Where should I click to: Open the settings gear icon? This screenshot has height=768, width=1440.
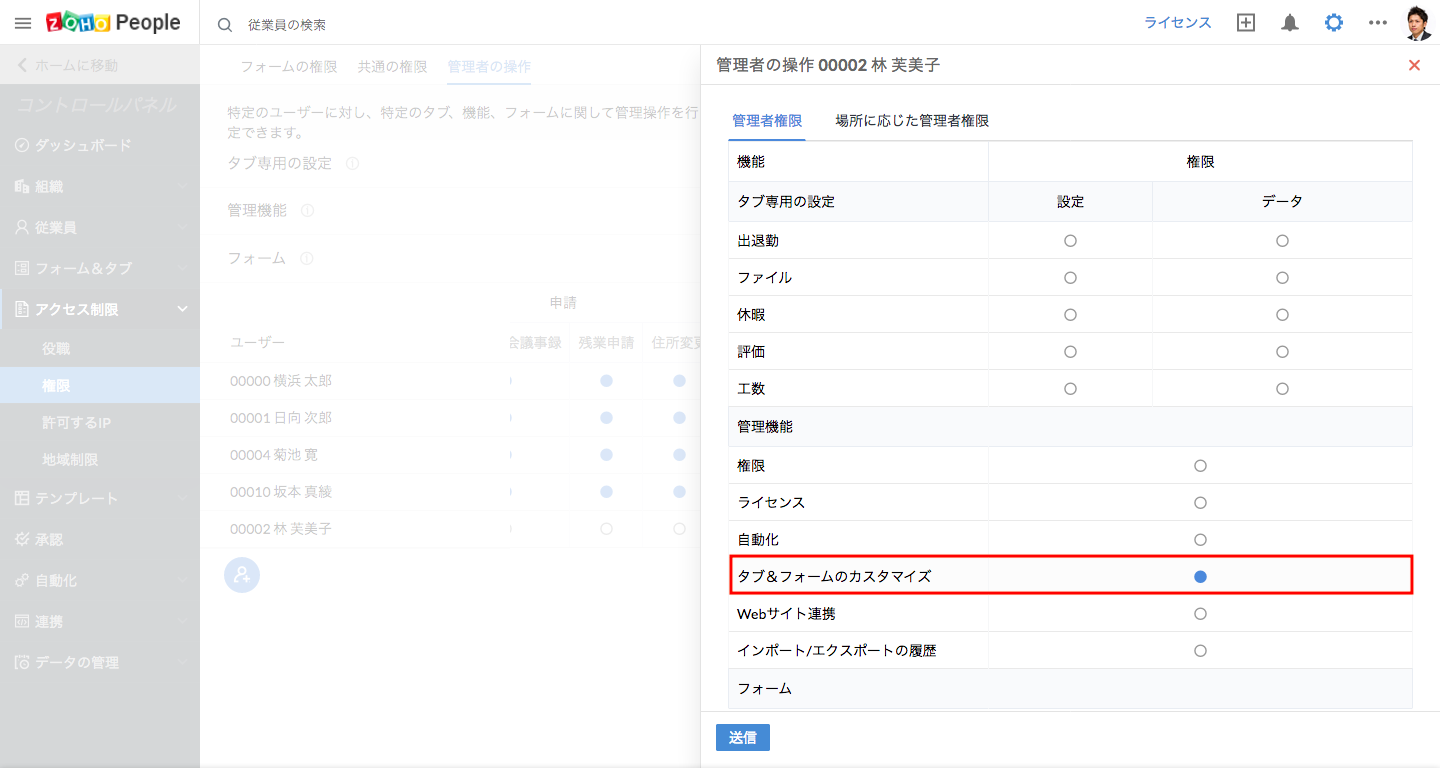(x=1334, y=23)
